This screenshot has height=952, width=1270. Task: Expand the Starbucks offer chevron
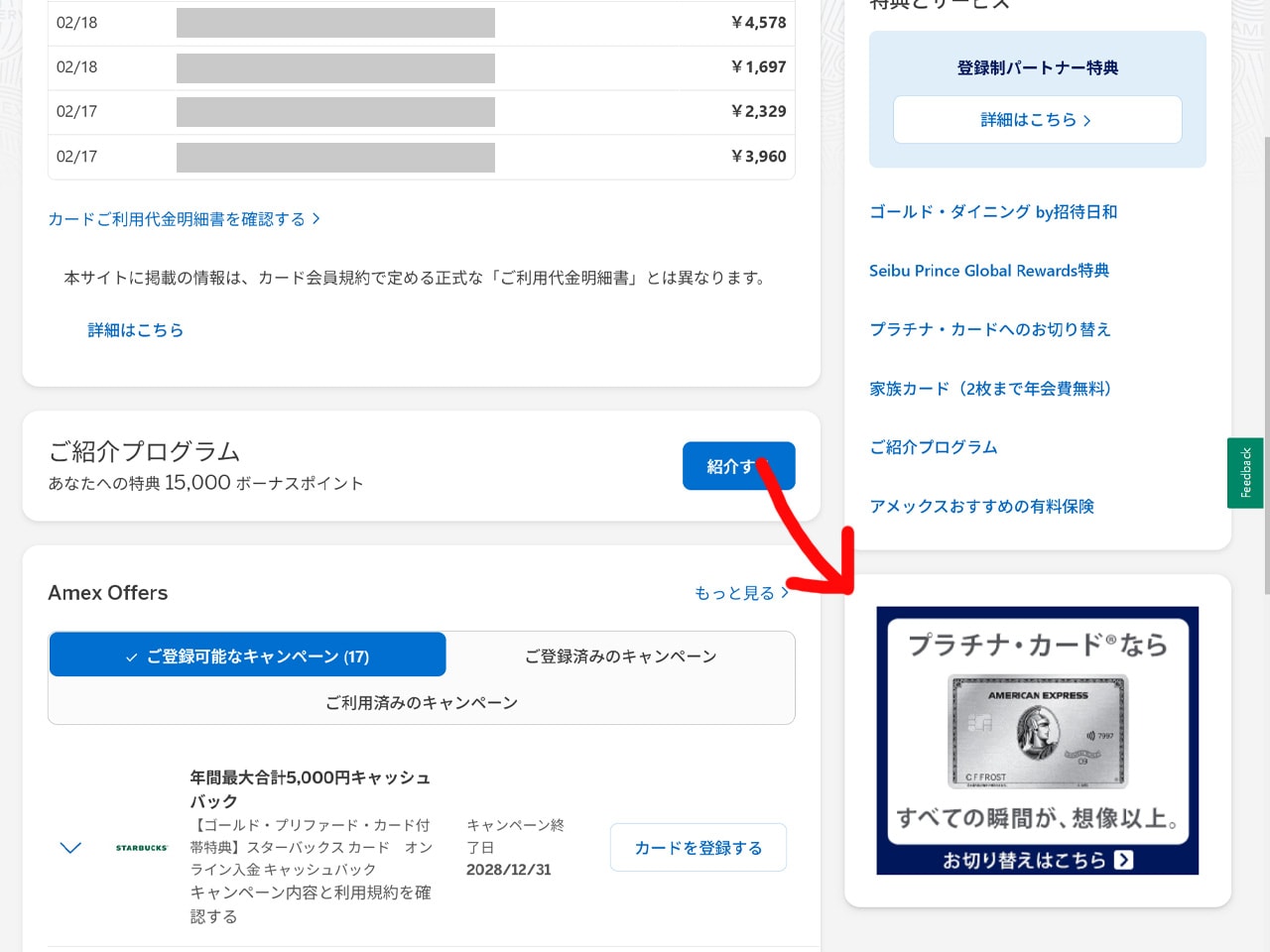pyautogui.click(x=70, y=848)
